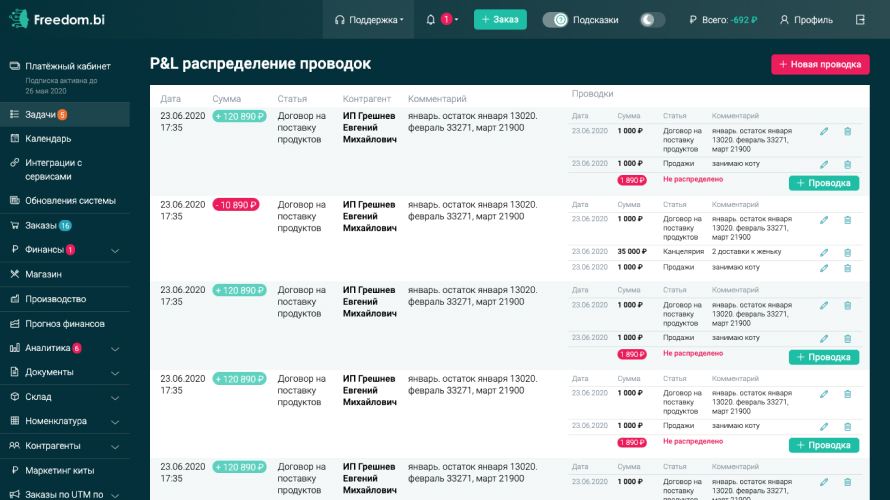This screenshot has height=500, width=890.
Task: Expand the Финансы sidebar section
Action: coord(115,250)
